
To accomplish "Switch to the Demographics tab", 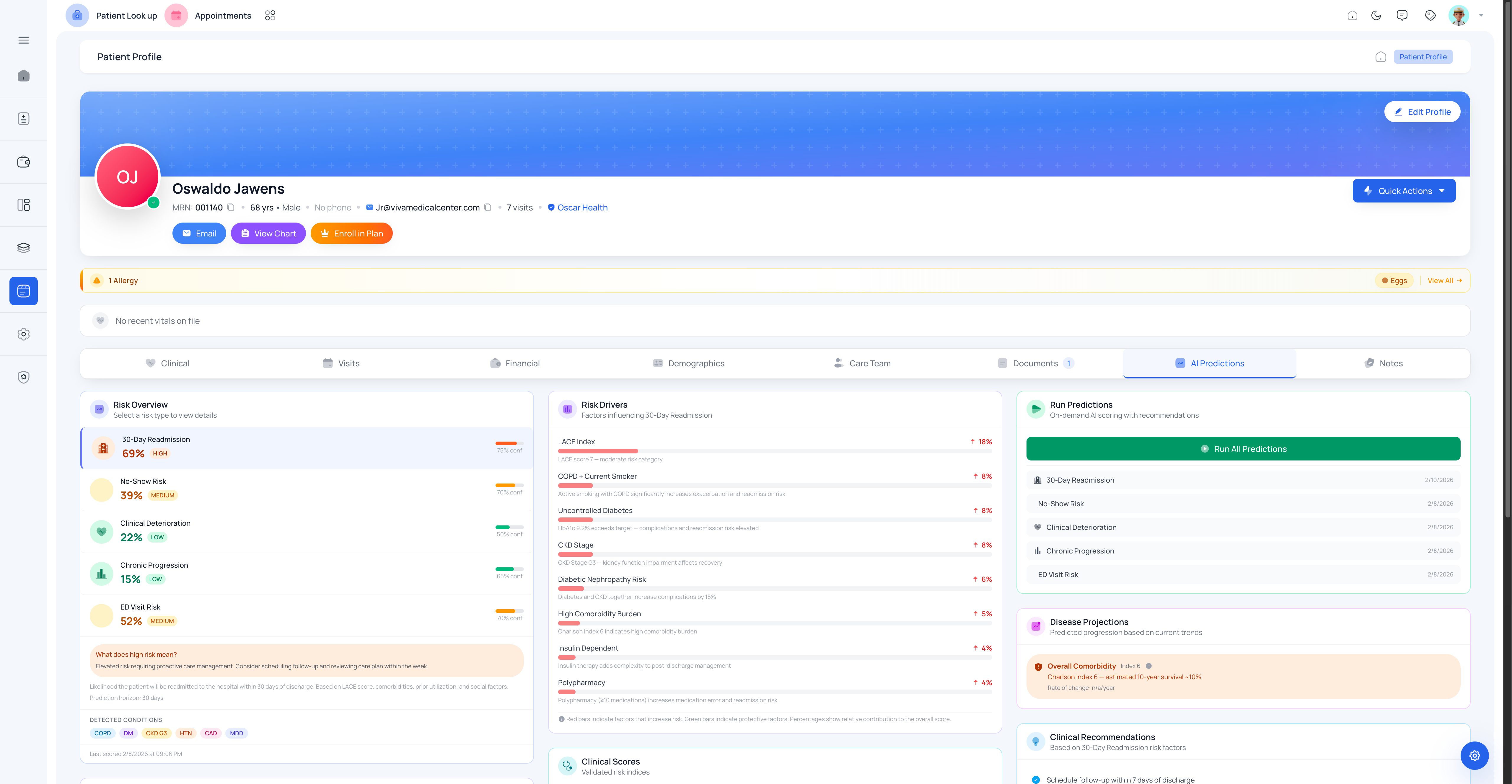I will pyautogui.click(x=695, y=363).
